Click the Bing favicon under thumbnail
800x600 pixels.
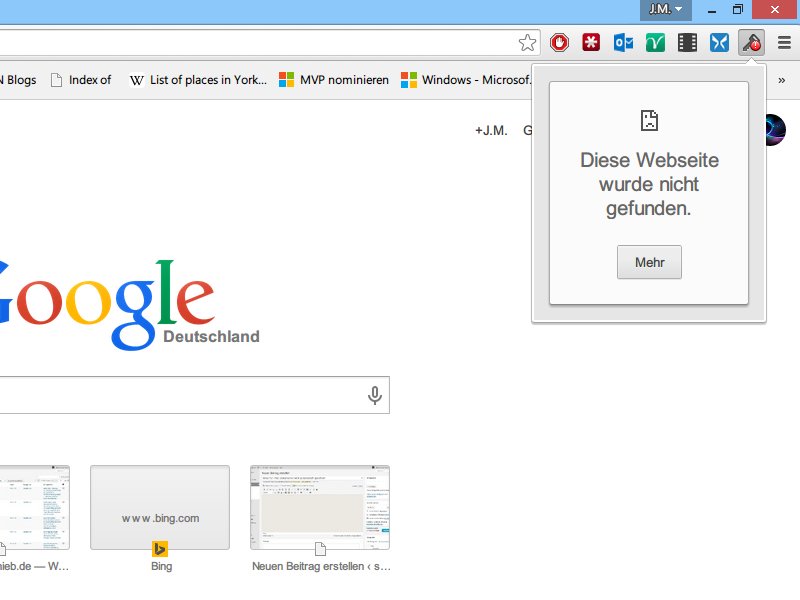pyautogui.click(x=160, y=549)
